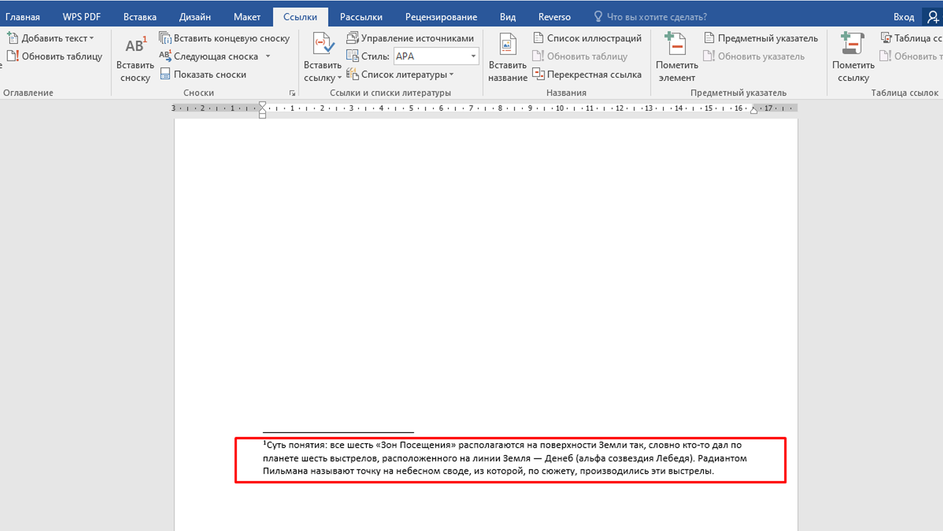943x531 pixels.
Task: Click first-line indent marker on ruler
Action: point(262,105)
